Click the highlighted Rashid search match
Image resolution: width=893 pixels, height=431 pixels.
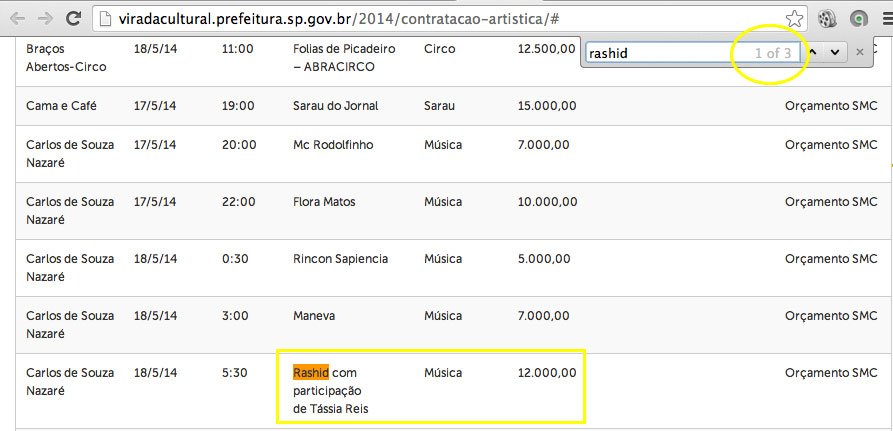[310, 373]
